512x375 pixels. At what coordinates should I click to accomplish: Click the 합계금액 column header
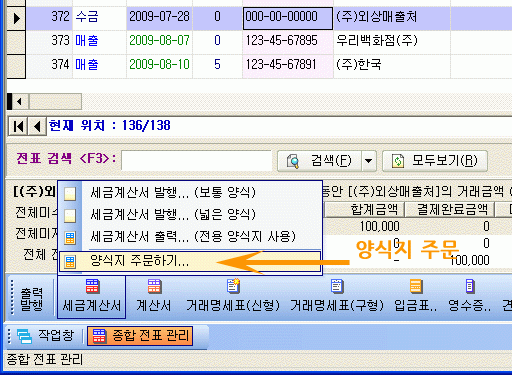click(364, 210)
